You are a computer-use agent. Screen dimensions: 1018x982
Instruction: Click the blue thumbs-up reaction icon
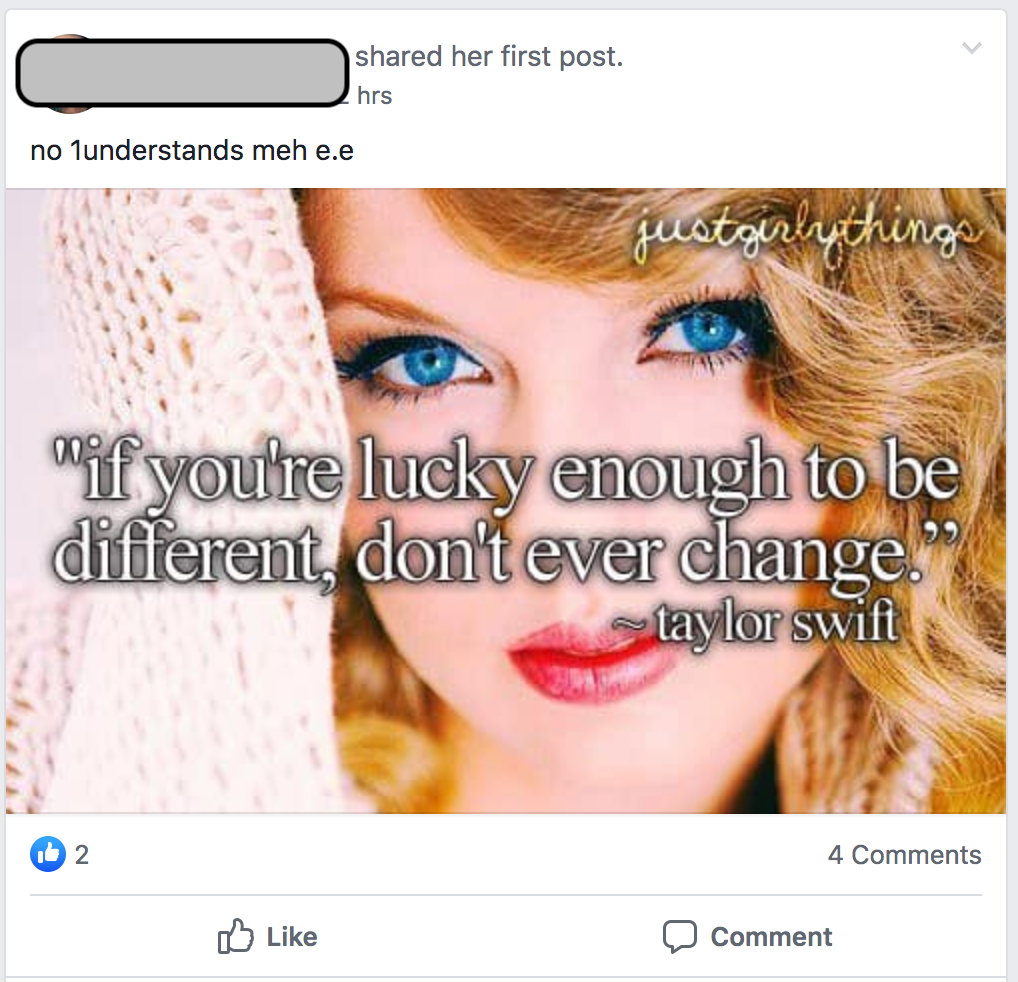coord(48,853)
